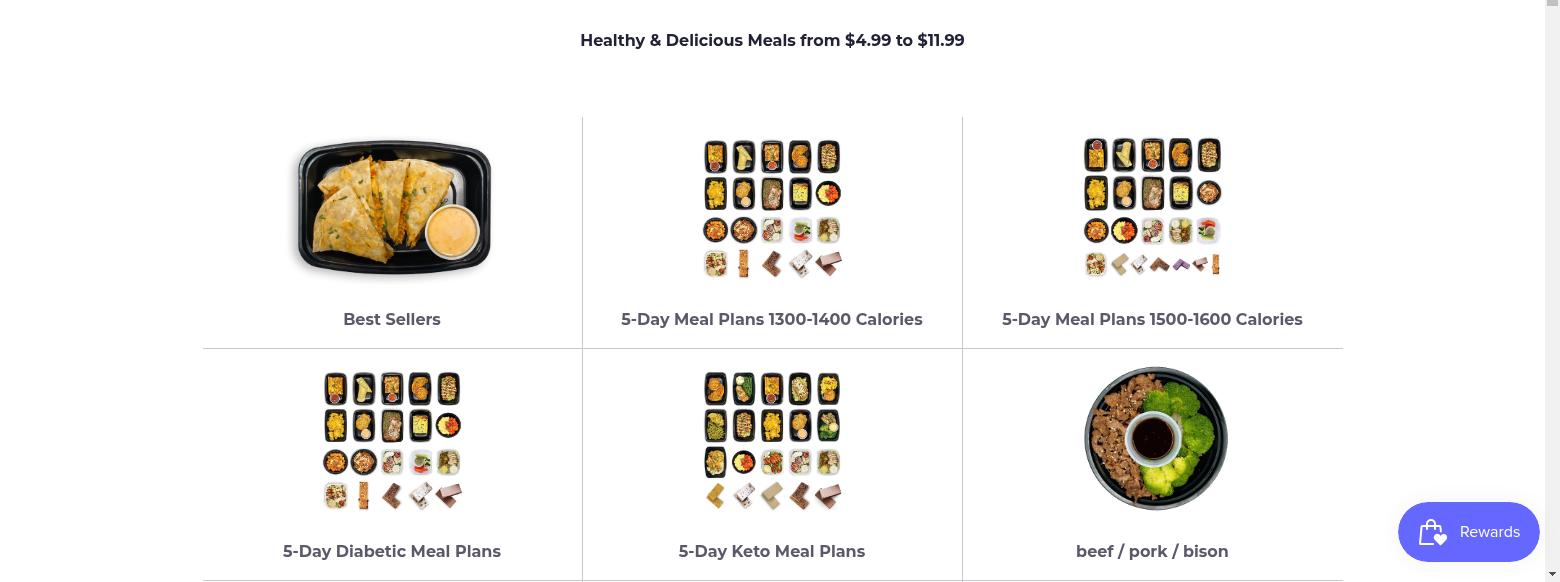Screen dimensions: 1560x582
Task: Click the Keto Meal Plans food grid
Action: point(771,439)
